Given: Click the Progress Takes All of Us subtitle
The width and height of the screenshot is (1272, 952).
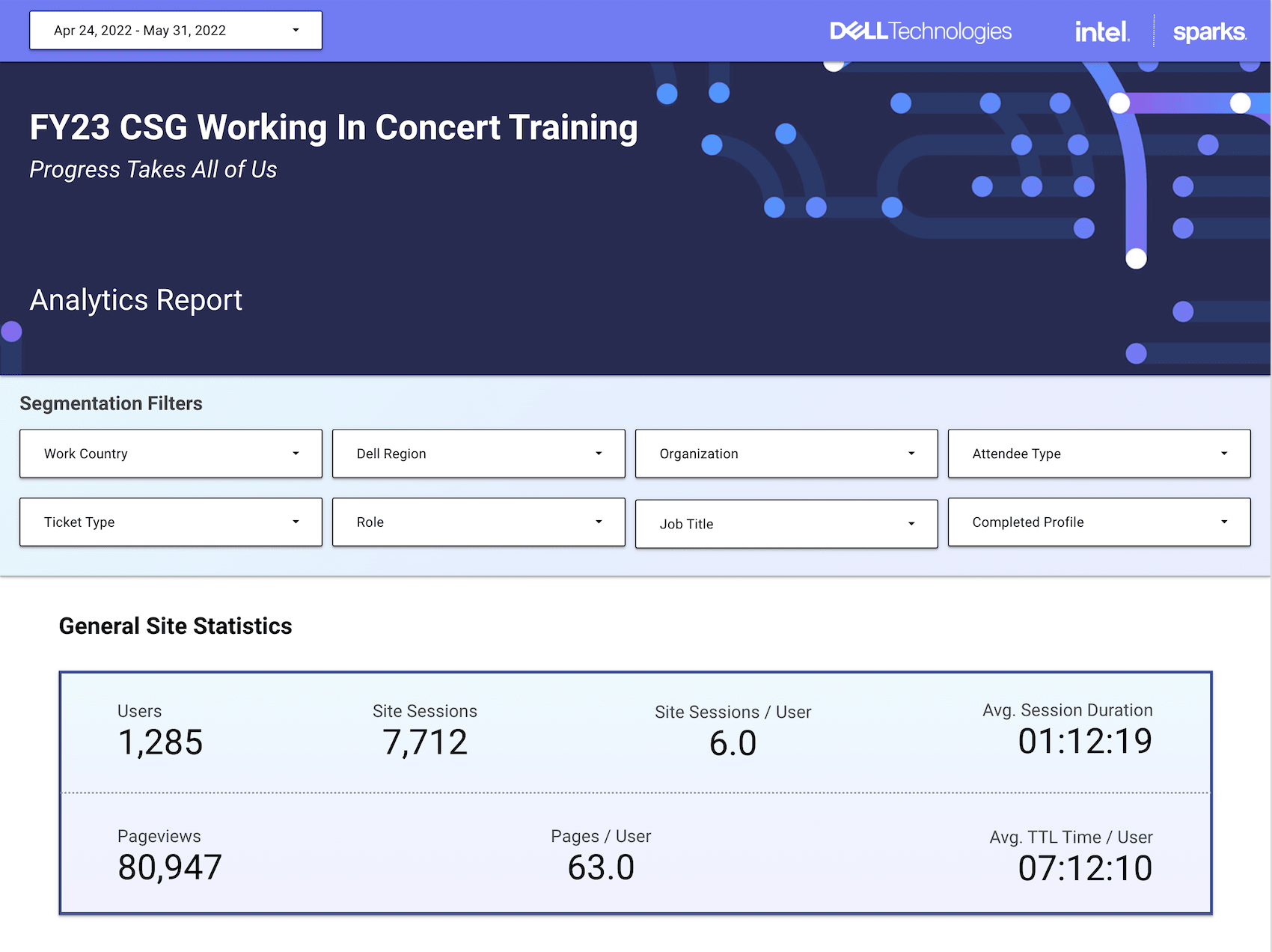Looking at the screenshot, I should click(x=153, y=170).
